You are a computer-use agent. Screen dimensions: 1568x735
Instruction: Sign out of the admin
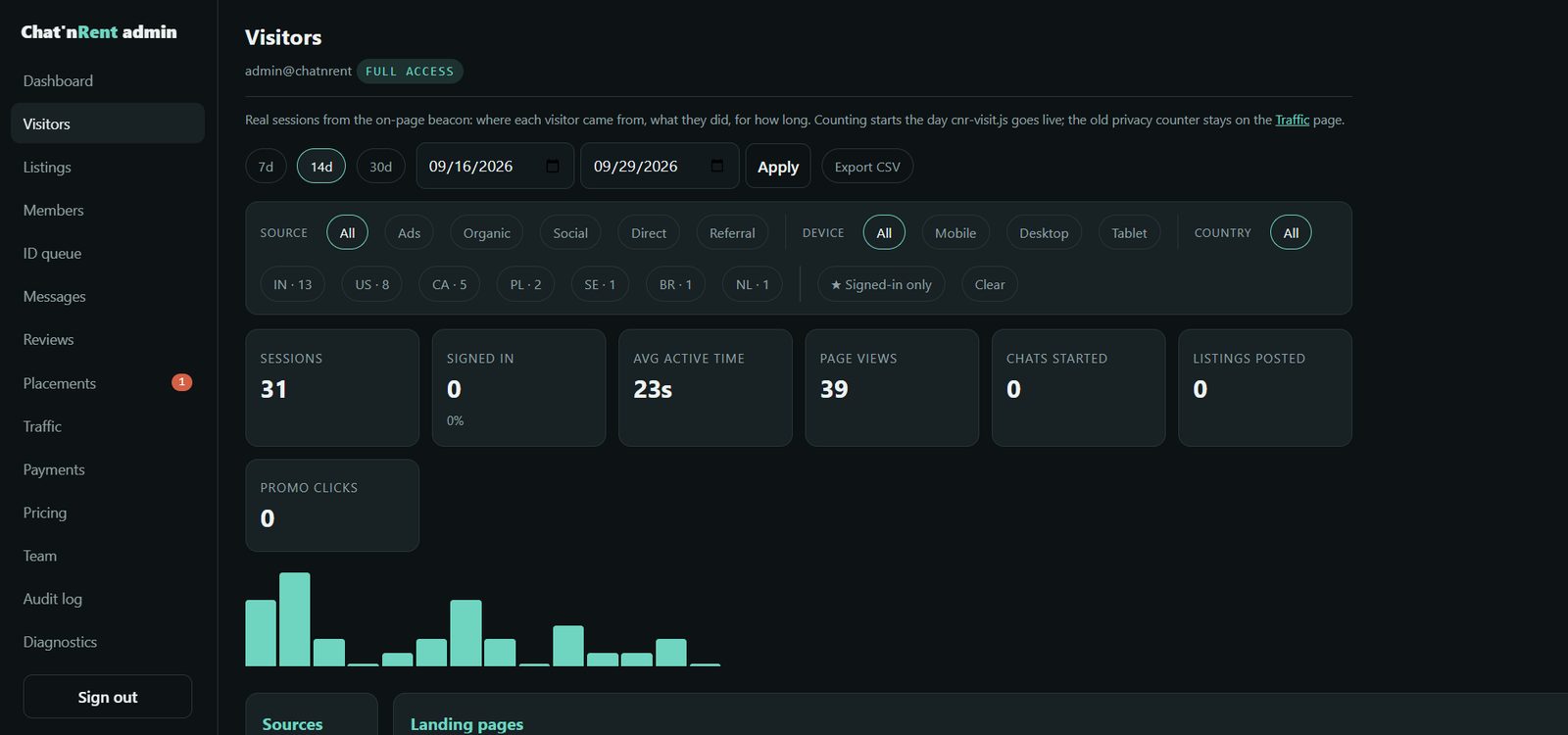pyautogui.click(x=108, y=697)
